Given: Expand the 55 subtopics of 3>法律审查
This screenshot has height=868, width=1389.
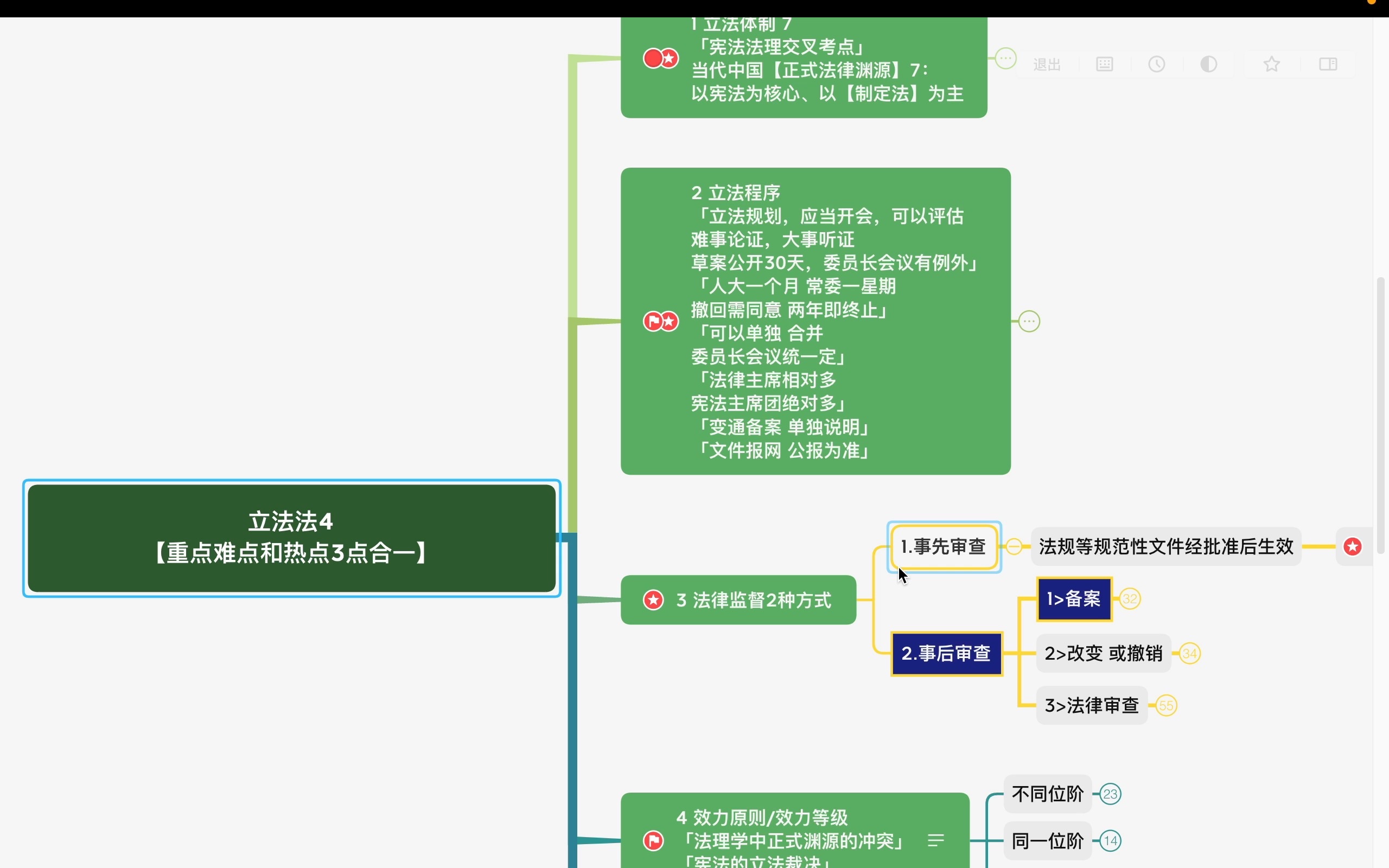Looking at the screenshot, I should coord(1167,706).
